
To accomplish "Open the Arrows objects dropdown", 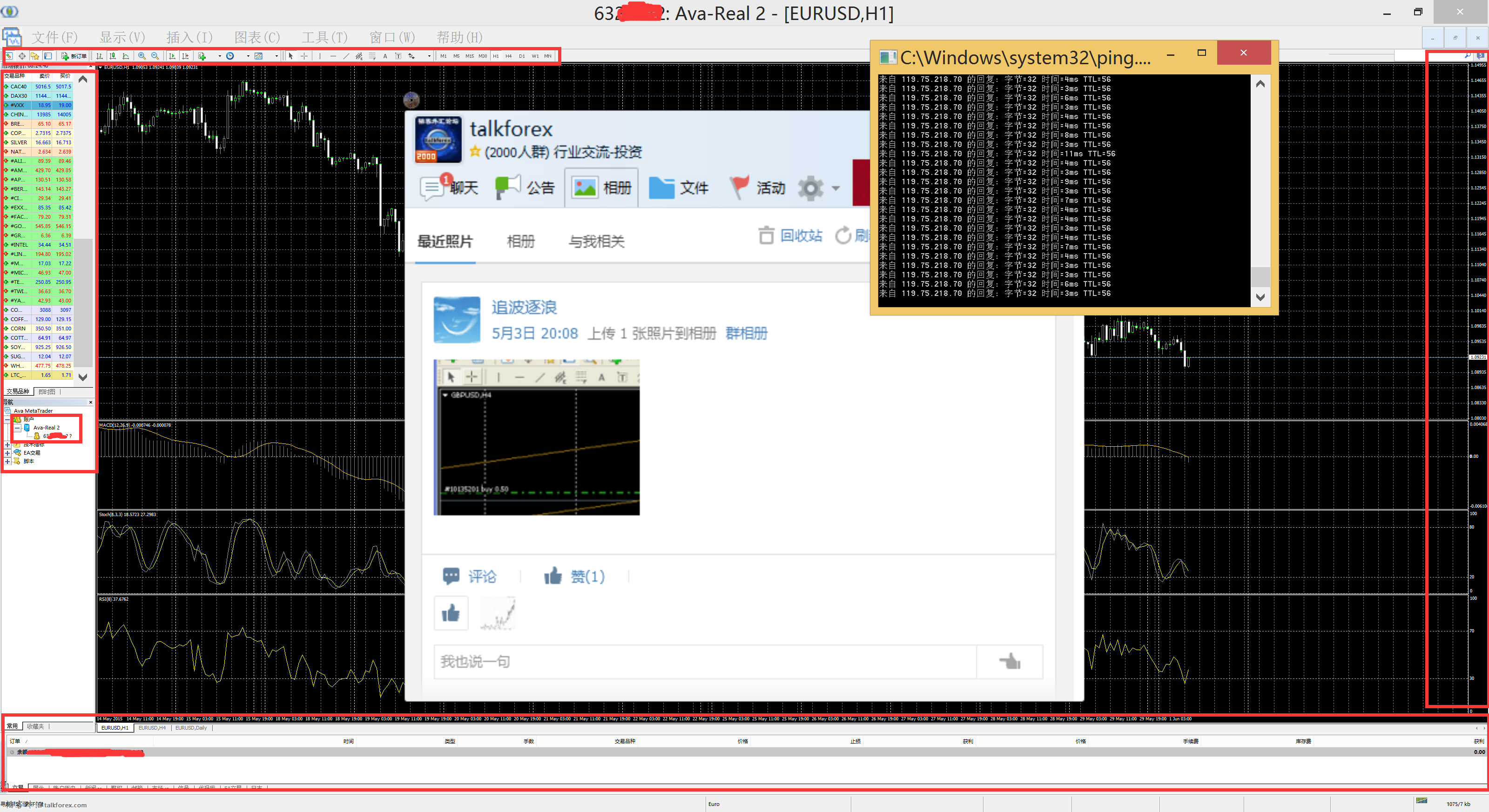I will (x=430, y=56).
